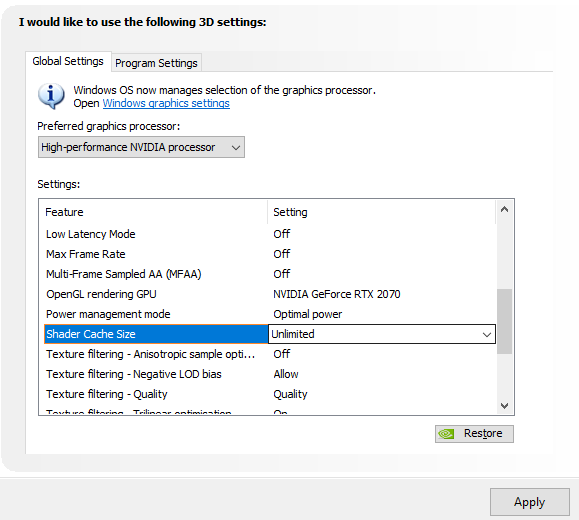This screenshot has height=520, width=579.
Task: Click the NVIDIA logo on Restore button
Action: (x=446, y=434)
